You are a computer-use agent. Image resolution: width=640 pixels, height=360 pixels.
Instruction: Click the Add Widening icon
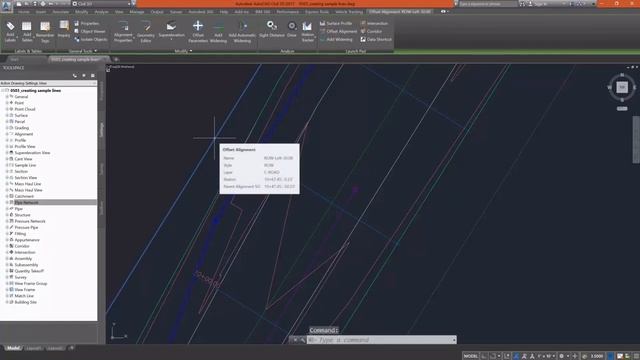[x=218, y=32]
